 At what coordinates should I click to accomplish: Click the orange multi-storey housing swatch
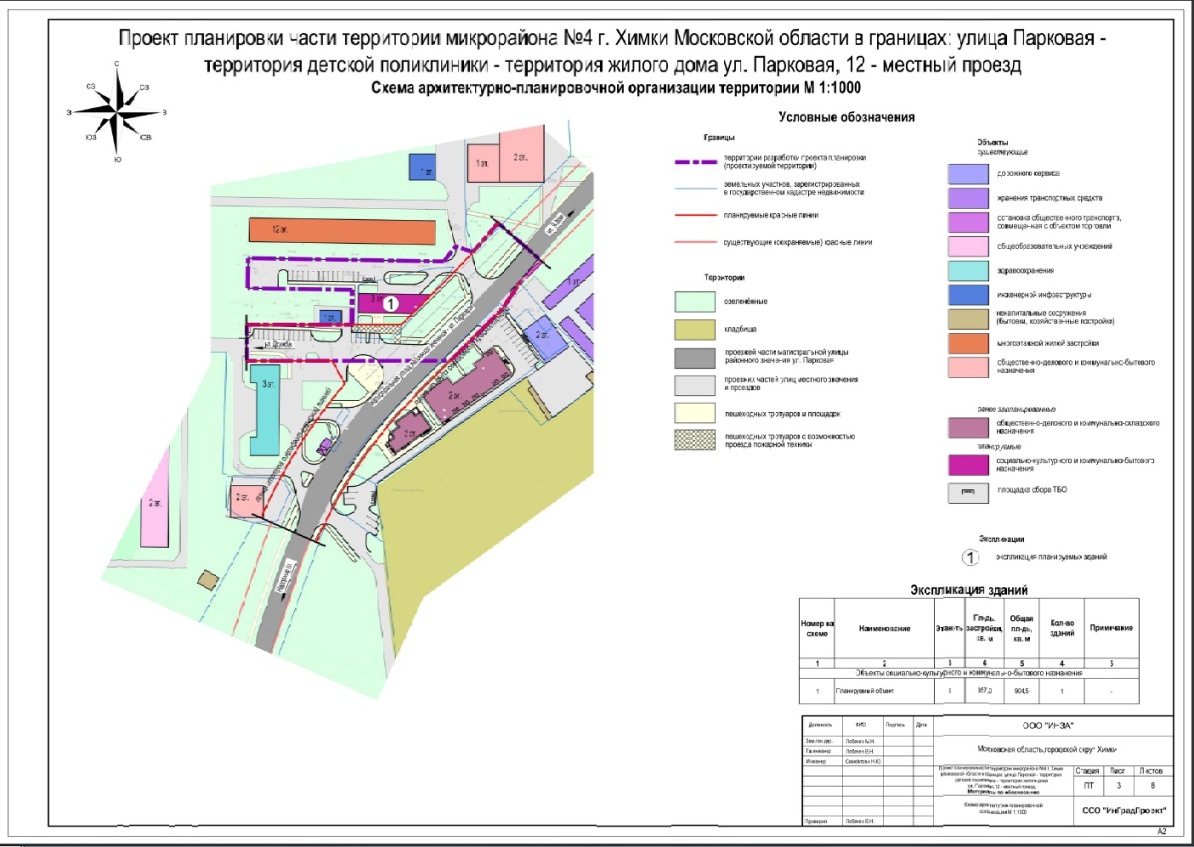pos(969,343)
